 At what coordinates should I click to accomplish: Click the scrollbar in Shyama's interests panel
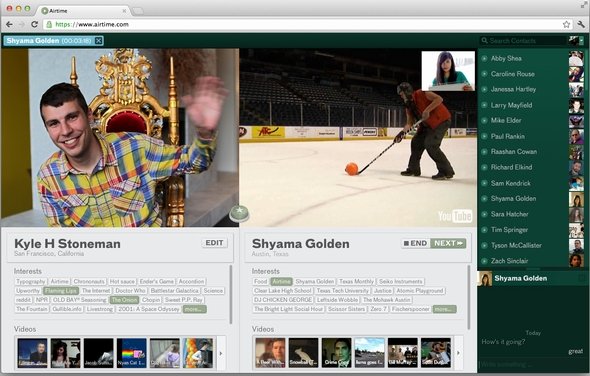[468, 297]
